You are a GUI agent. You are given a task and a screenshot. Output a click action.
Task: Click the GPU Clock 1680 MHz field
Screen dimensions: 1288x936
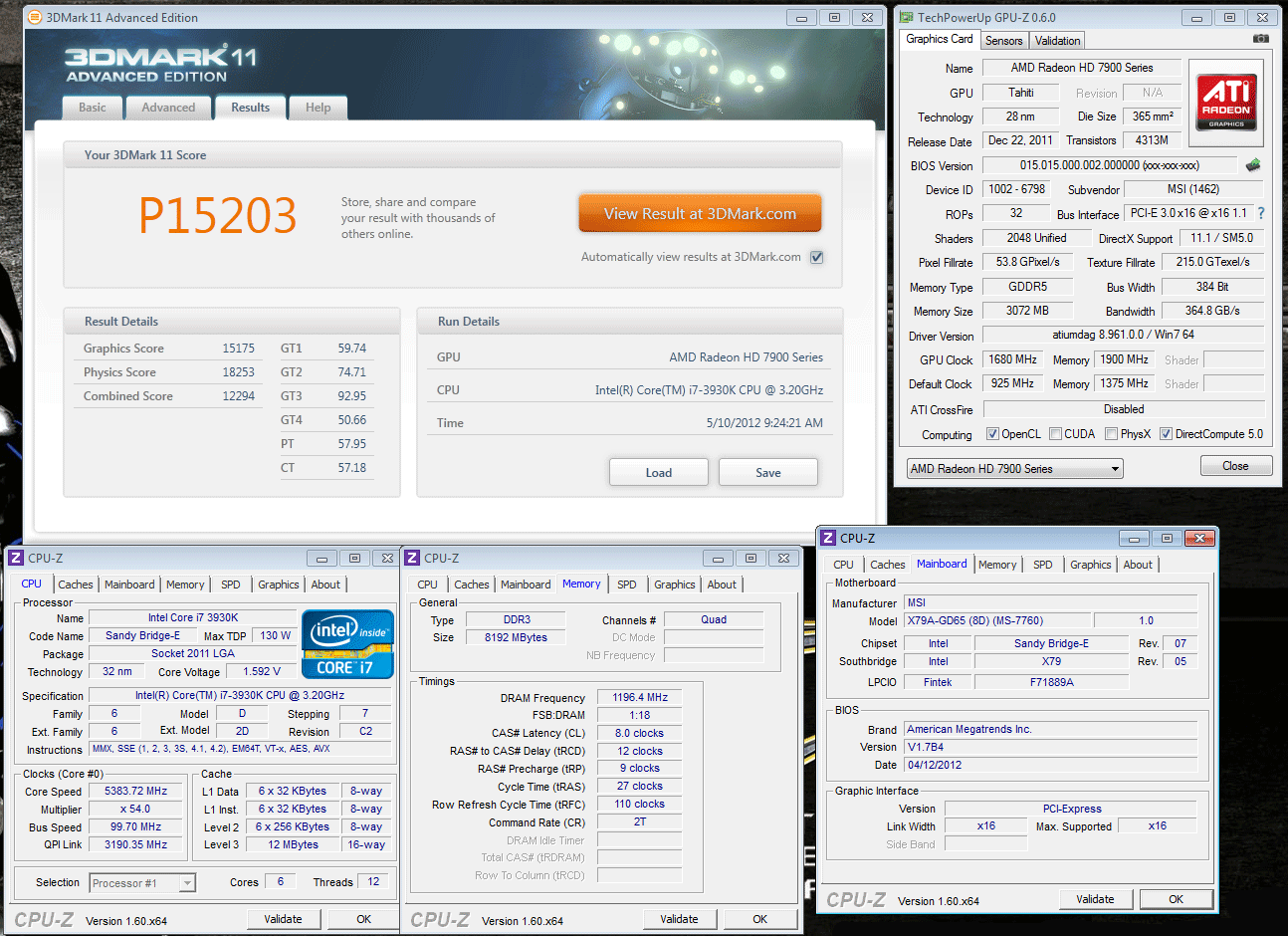pyautogui.click(x=1013, y=359)
